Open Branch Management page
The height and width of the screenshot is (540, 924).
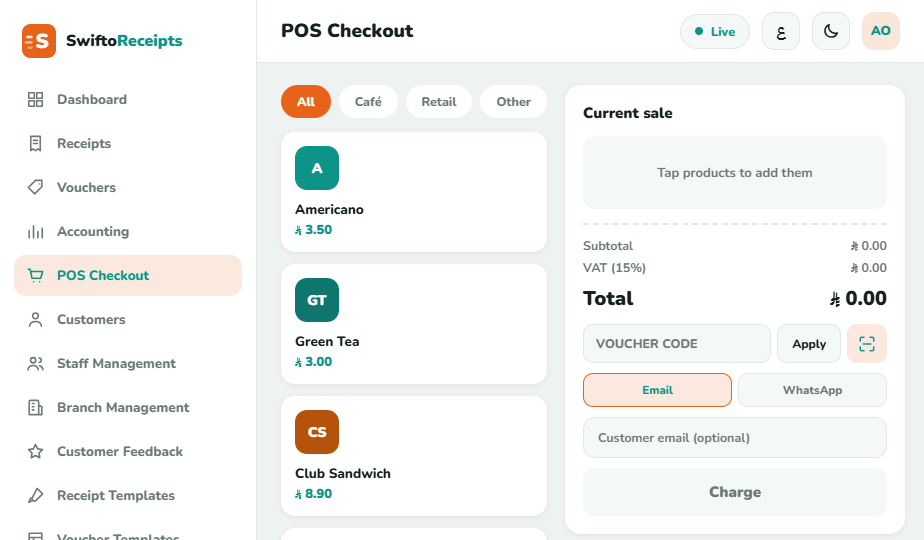pos(128,407)
